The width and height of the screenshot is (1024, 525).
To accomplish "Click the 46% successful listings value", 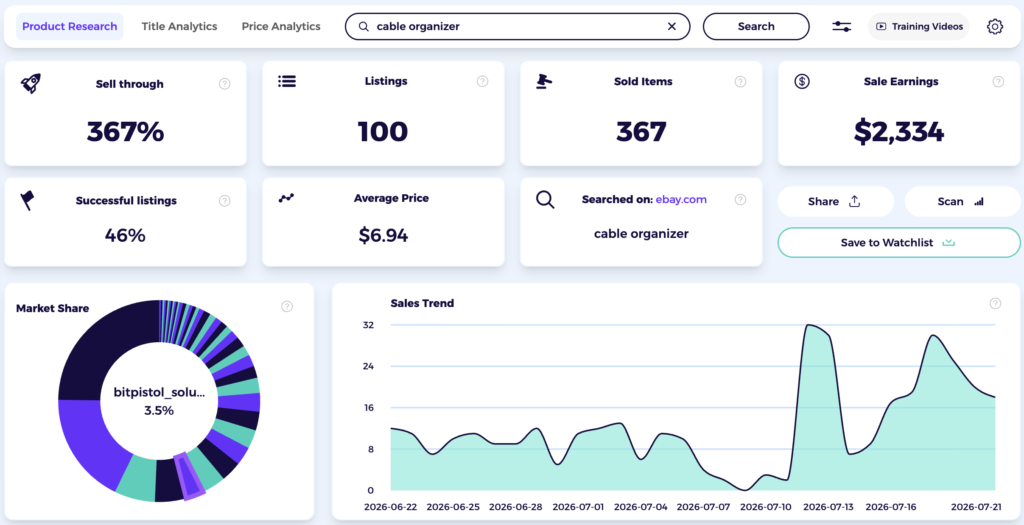I will coord(125,235).
